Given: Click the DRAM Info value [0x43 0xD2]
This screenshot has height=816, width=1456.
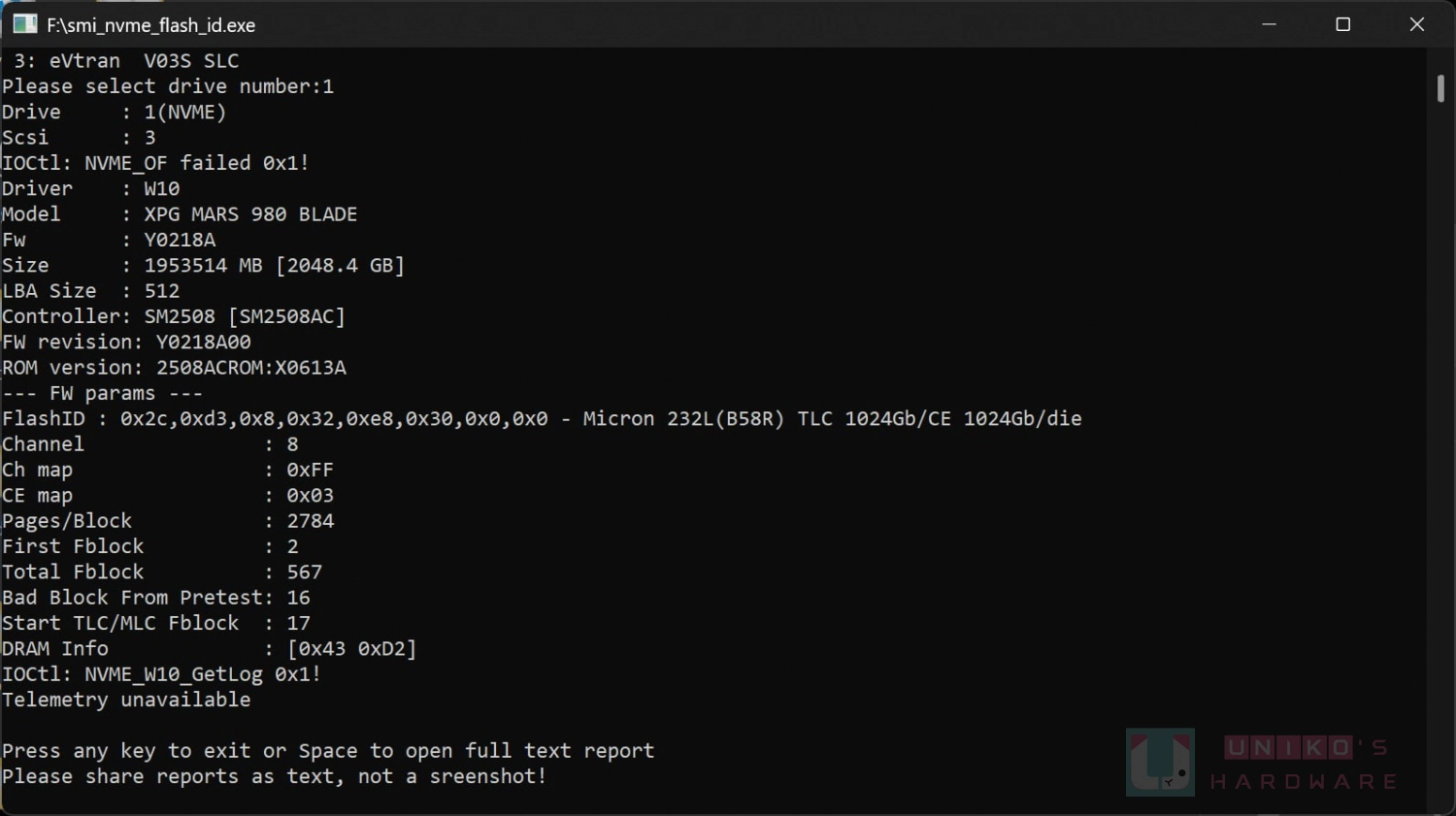Looking at the screenshot, I should pos(351,648).
